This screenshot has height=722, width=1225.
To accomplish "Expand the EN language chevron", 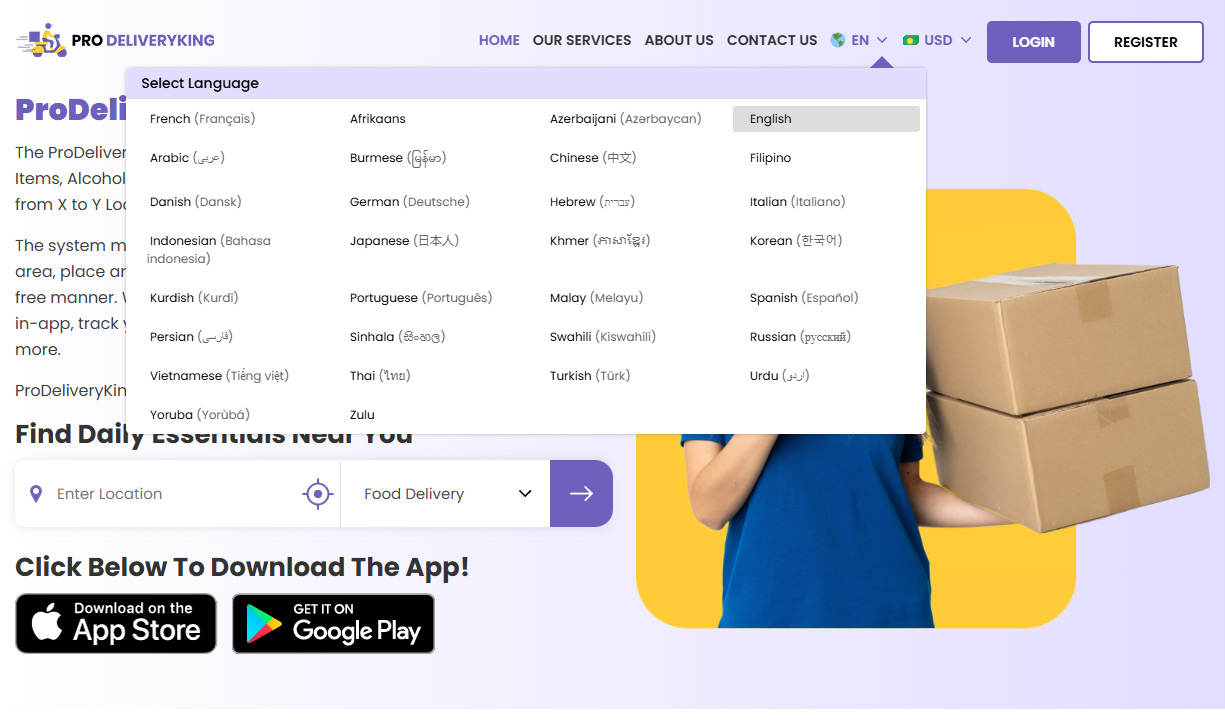I will click(882, 40).
